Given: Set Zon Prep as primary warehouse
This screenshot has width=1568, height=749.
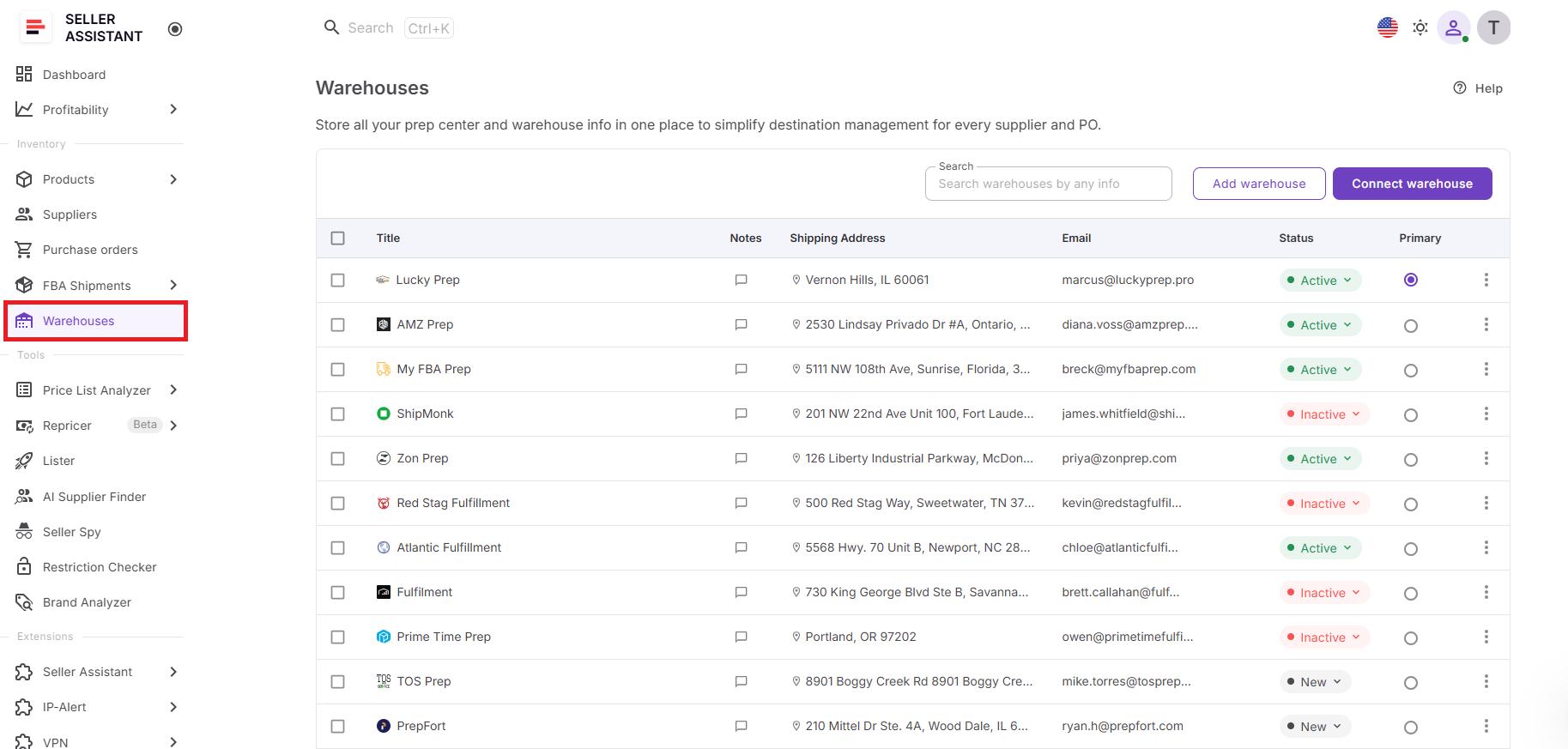Looking at the screenshot, I should [1411, 459].
